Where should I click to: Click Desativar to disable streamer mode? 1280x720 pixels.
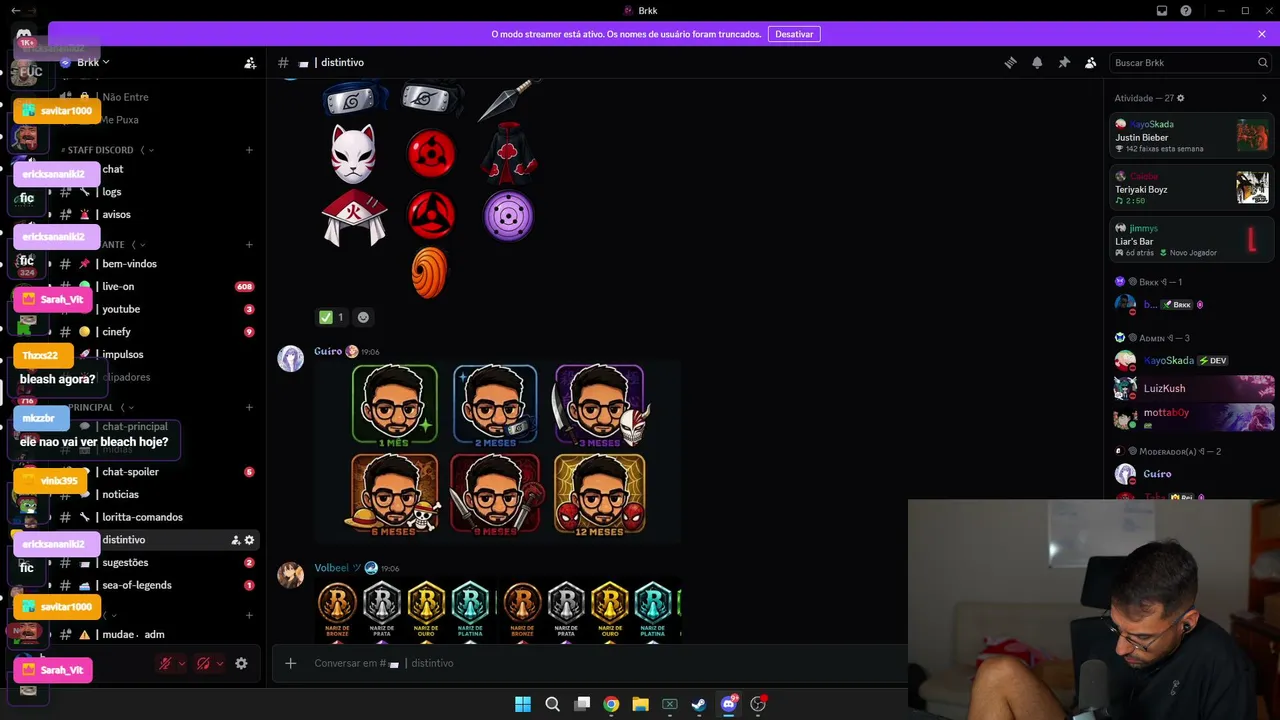tap(794, 34)
